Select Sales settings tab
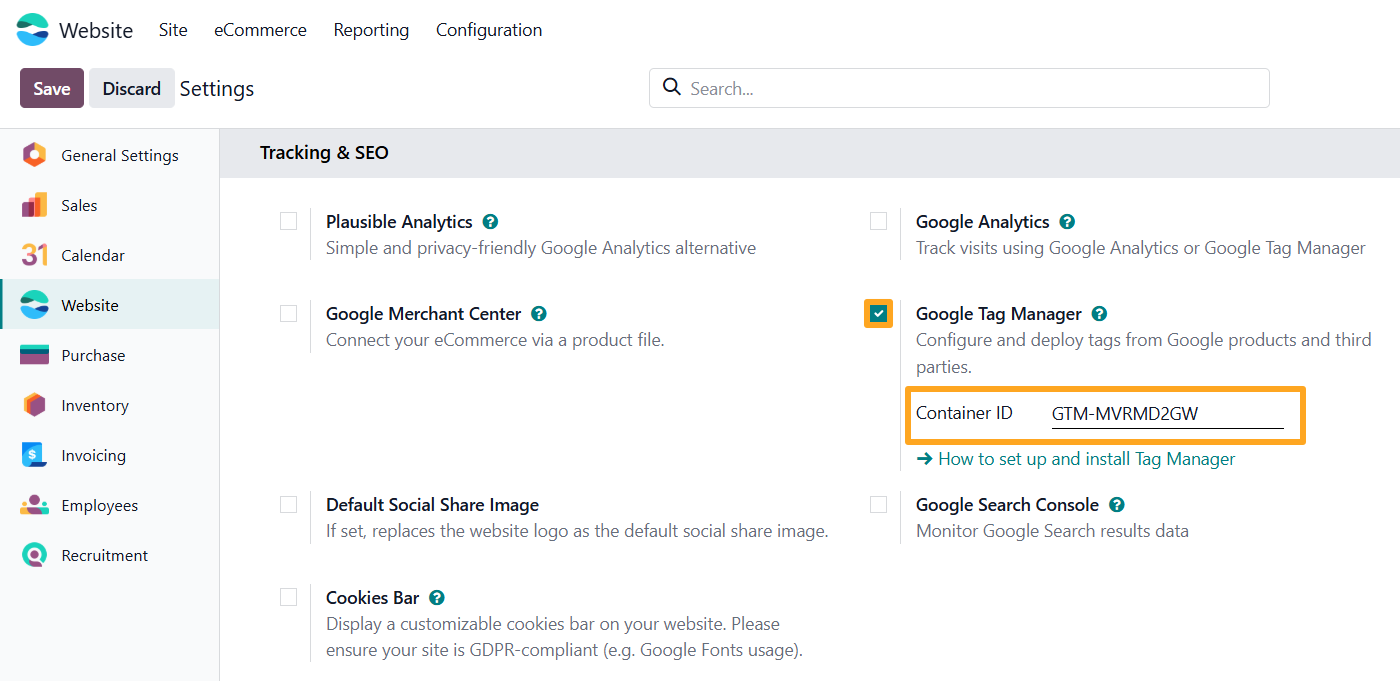 (110, 205)
